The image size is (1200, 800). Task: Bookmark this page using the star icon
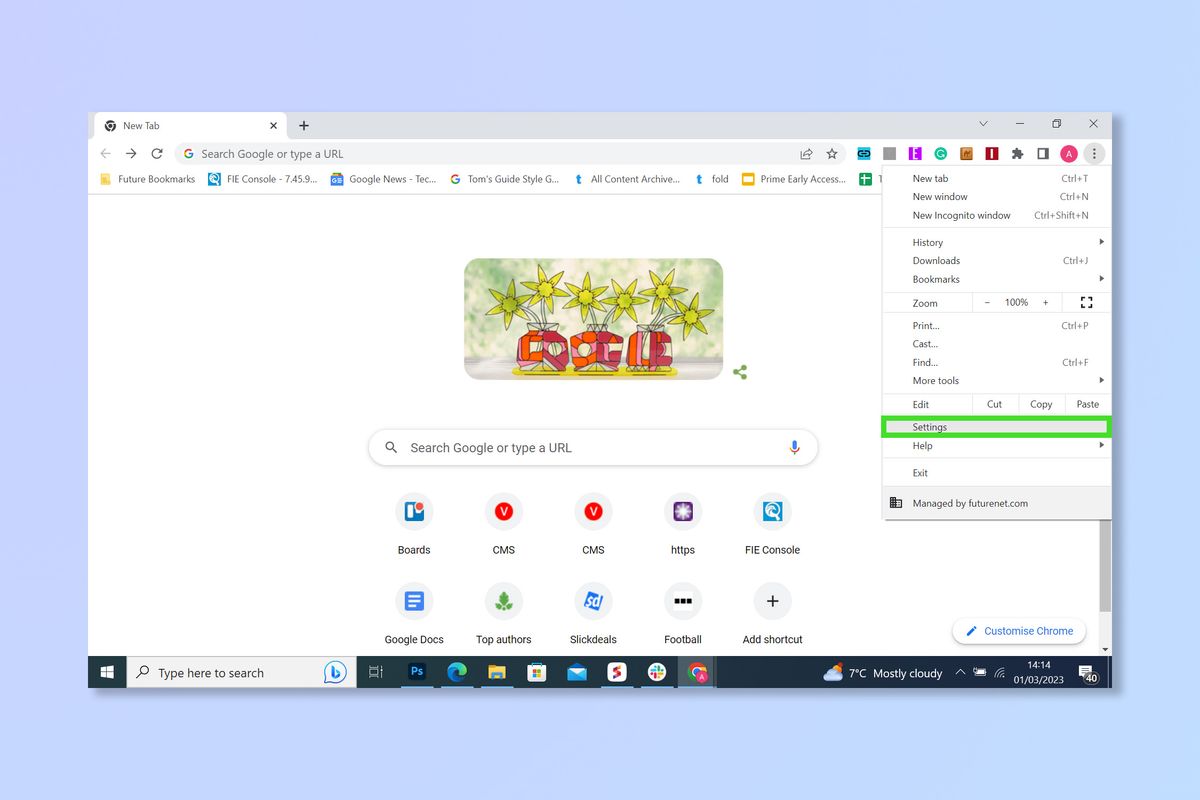832,153
